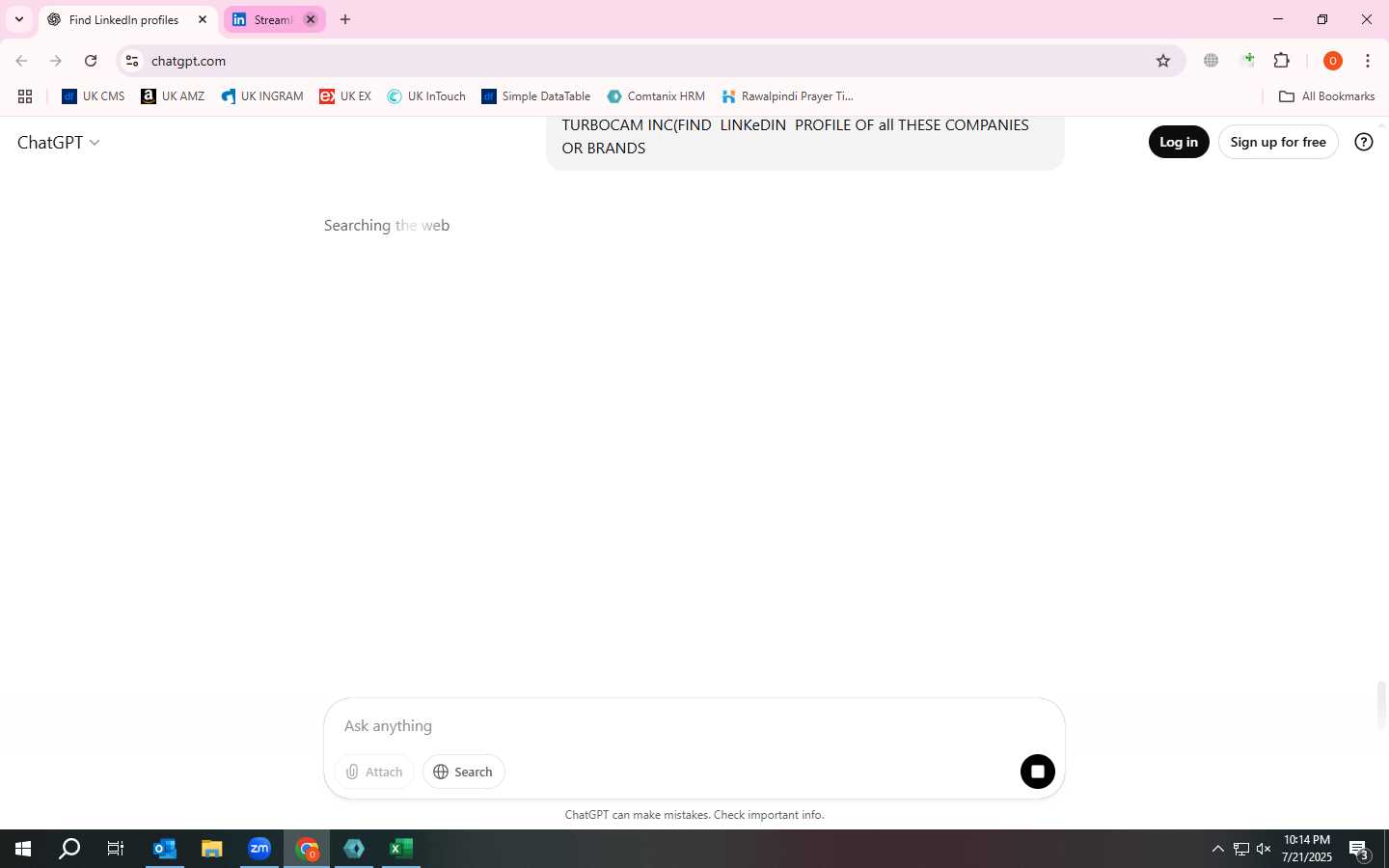Open Zoom from the taskbar
This screenshot has width=1389, height=868.
pos(259,849)
